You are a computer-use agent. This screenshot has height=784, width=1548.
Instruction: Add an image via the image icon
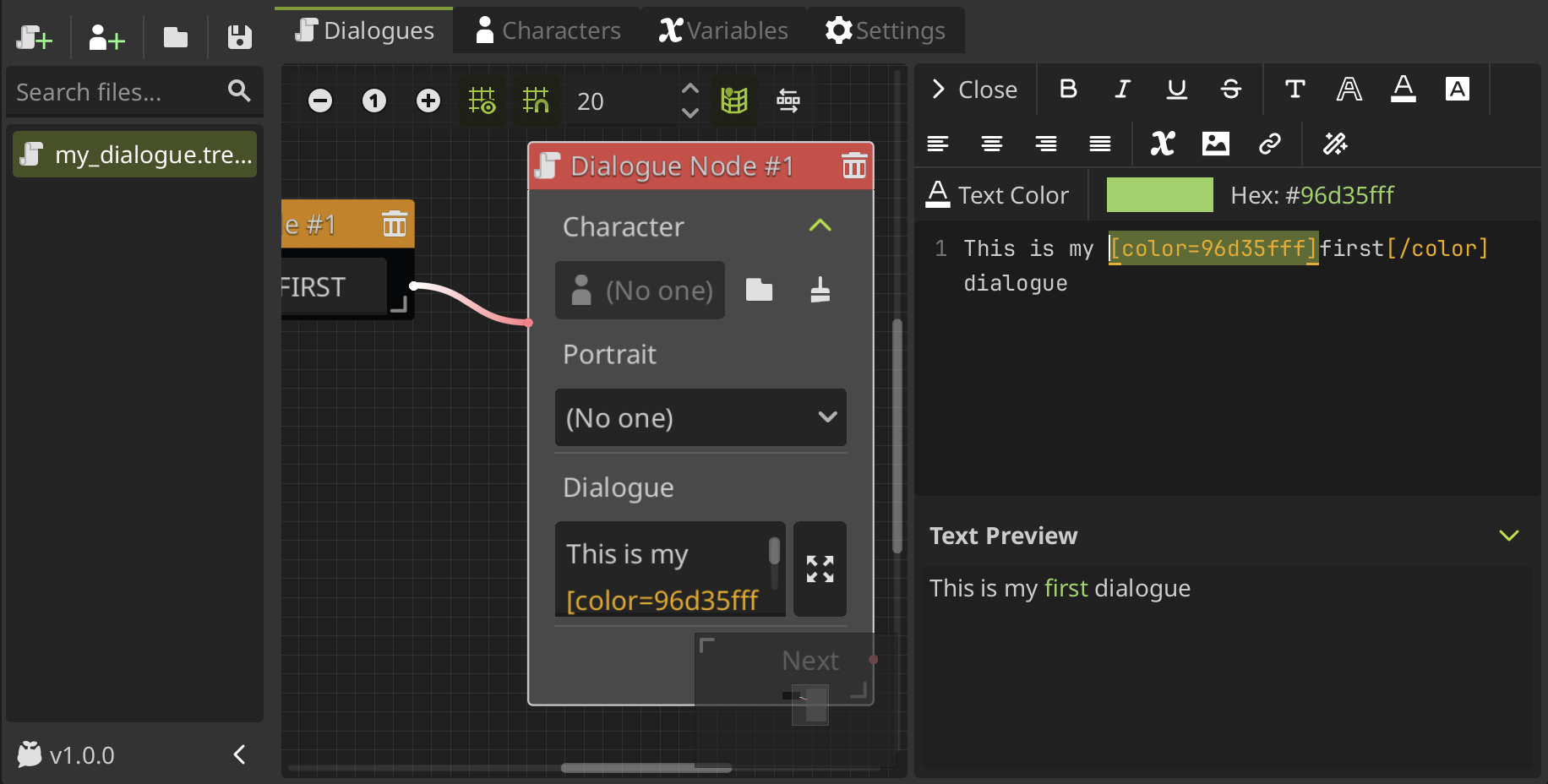click(x=1217, y=144)
